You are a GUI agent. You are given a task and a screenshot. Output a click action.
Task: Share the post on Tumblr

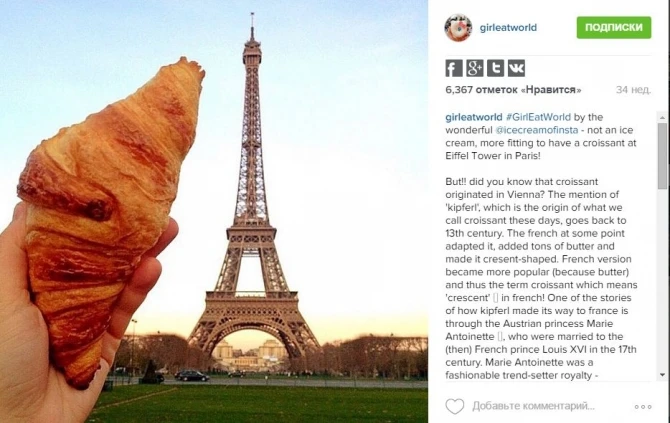coord(495,68)
